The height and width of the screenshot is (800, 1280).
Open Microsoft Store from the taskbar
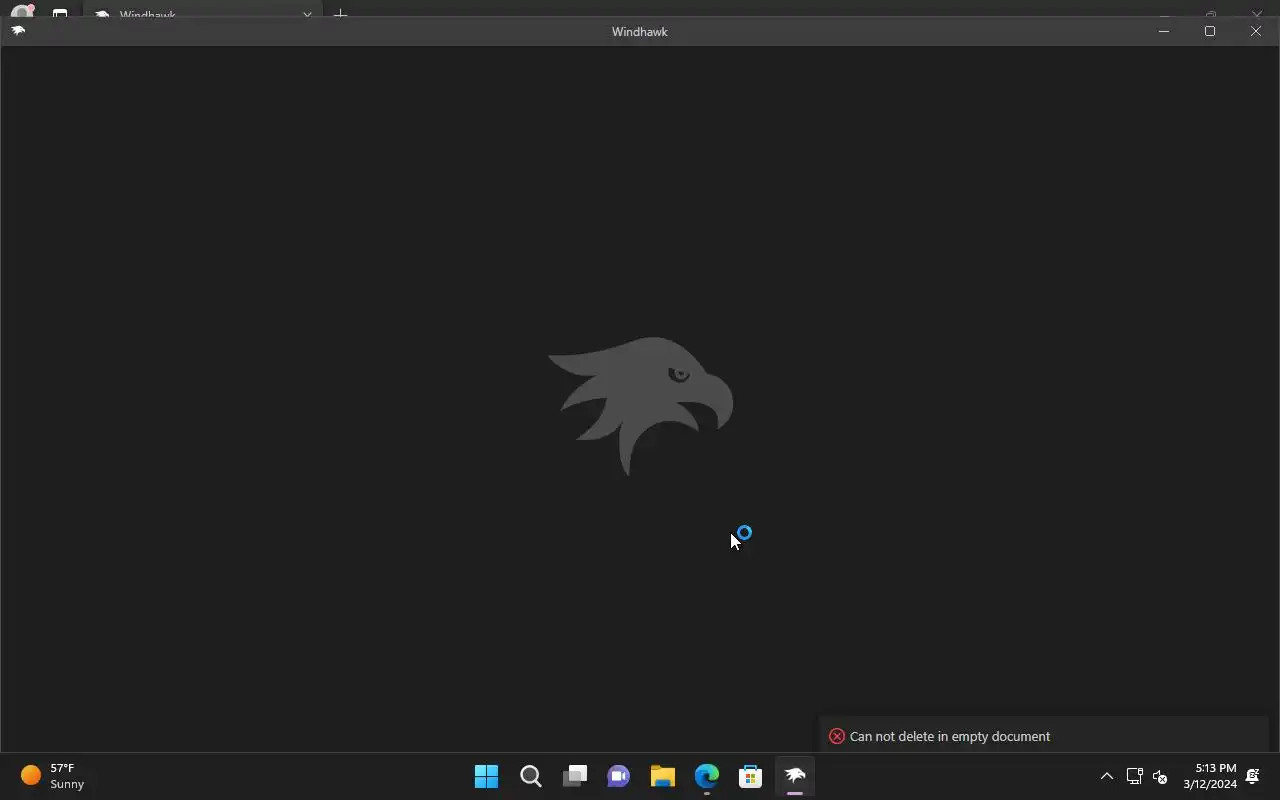point(751,776)
